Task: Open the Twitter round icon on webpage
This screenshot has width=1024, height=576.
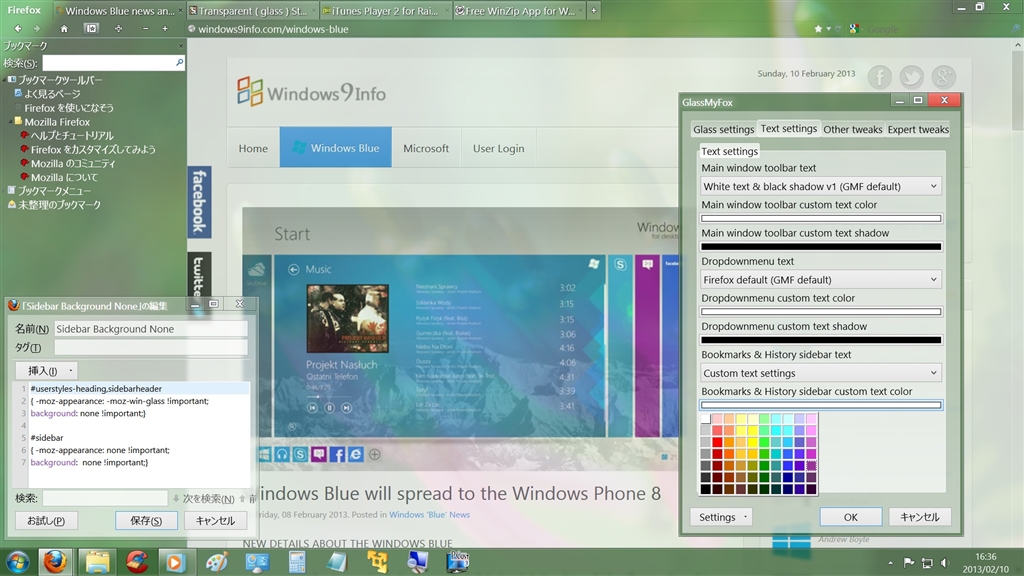Action: pos(912,77)
